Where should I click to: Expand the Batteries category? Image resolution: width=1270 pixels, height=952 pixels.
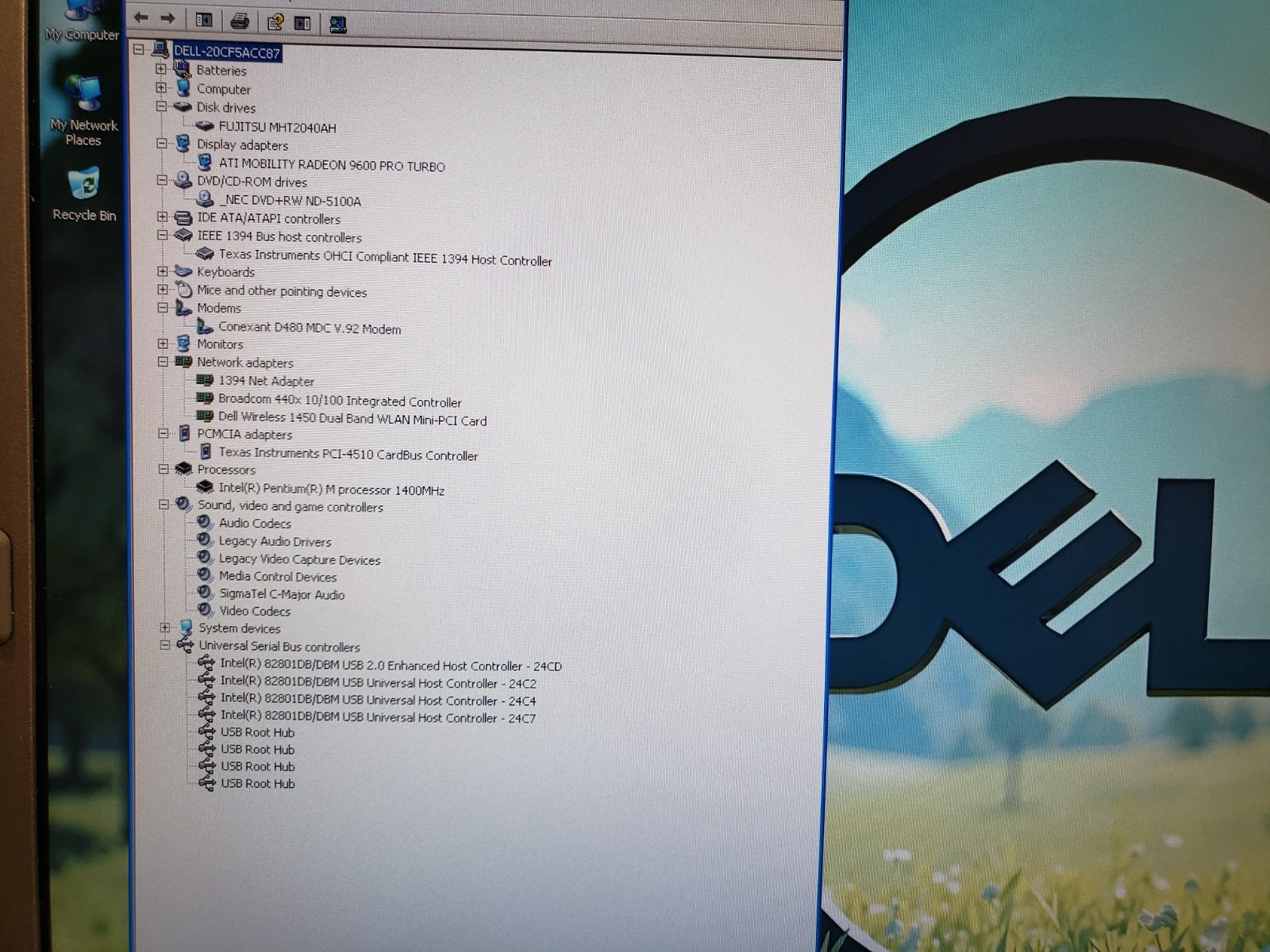click(x=161, y=69)
